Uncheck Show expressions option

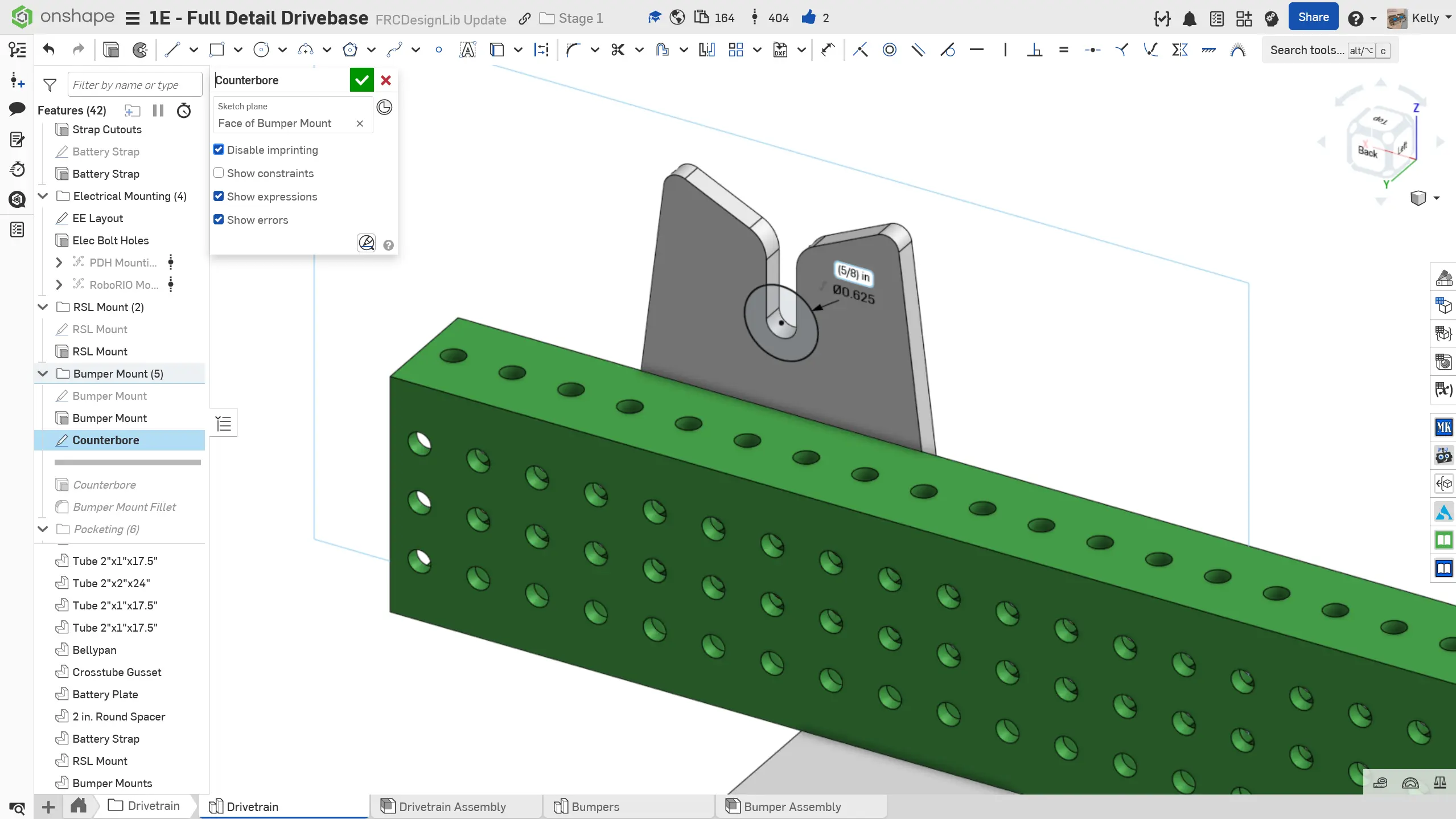[219, 196]
